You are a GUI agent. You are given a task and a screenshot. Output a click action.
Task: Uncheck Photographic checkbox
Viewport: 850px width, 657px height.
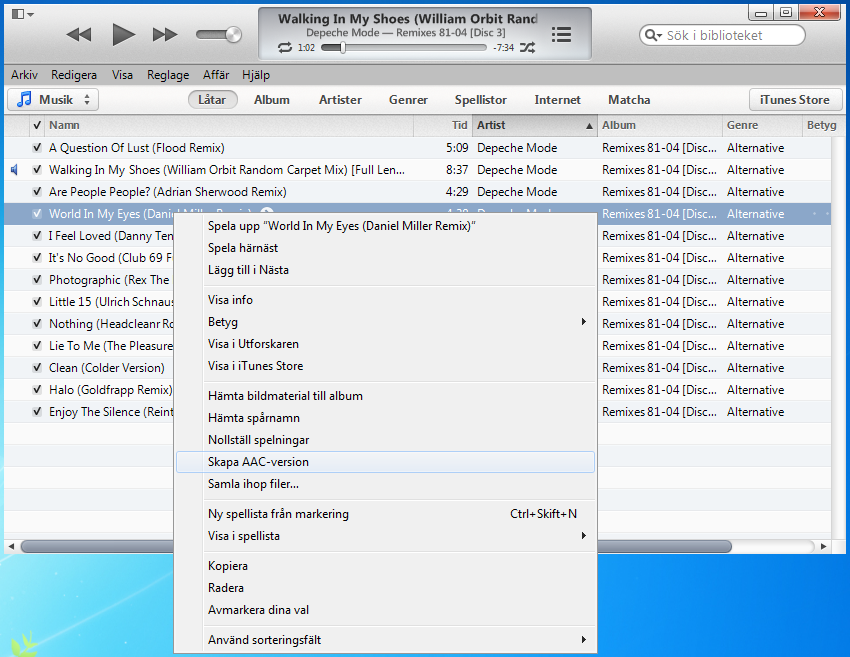tap(37, 280)
